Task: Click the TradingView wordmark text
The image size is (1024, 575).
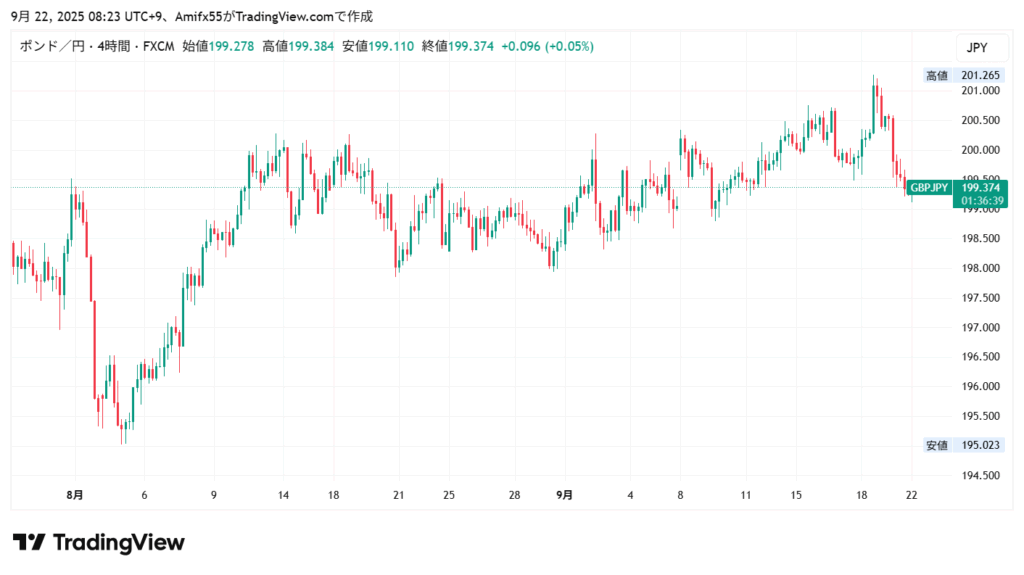Action: coord(118,542)
